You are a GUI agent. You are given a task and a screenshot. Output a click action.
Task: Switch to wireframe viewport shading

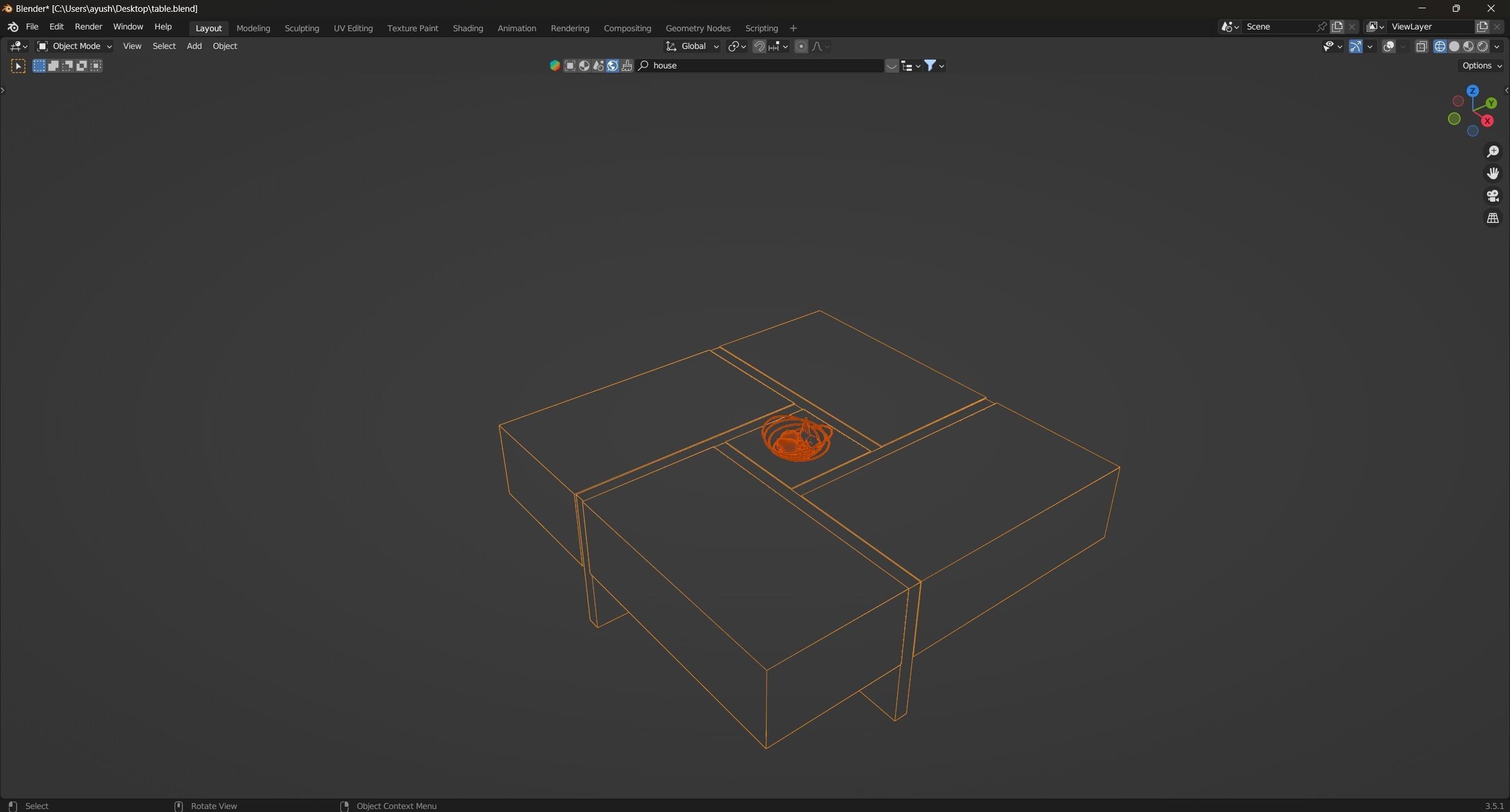click(1440, 47)
